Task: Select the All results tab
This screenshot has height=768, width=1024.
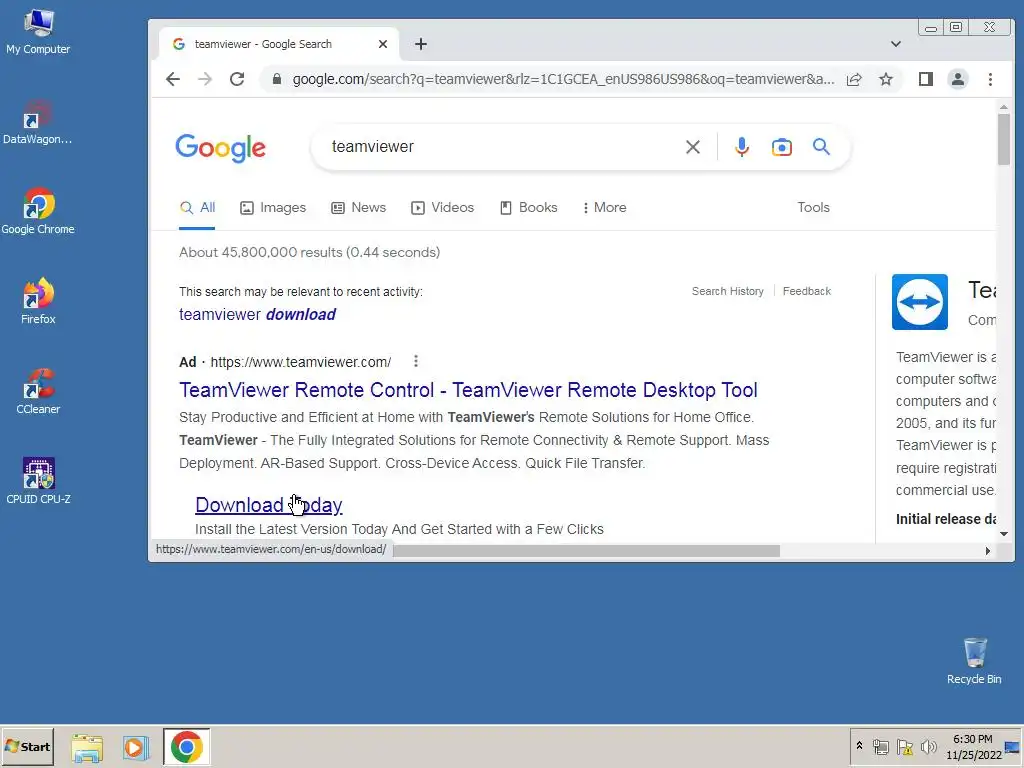Action: click(197, 208)
